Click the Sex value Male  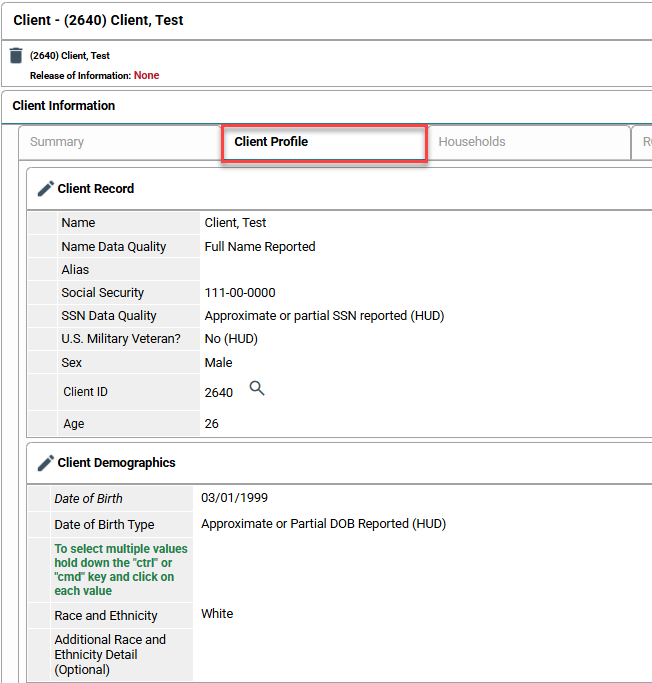218,363
